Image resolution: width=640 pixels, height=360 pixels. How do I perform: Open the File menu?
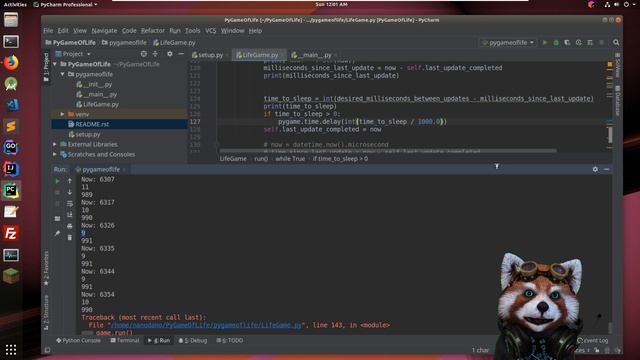(48, 31)
